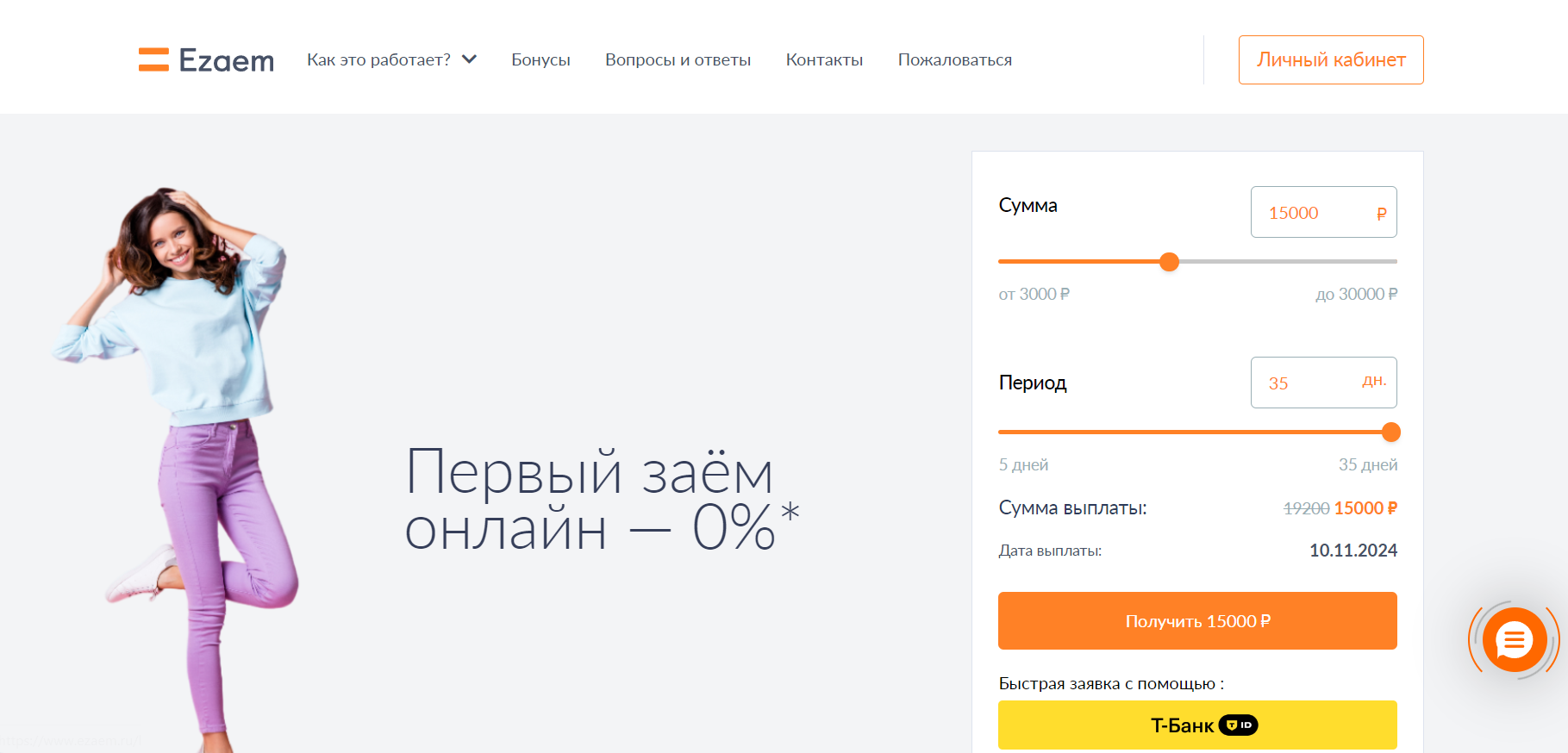Click the 'Сумма выплаты:' label
Image resolution: width=1568 pixels, height=753 pixels.
[x=1072, y=507]
